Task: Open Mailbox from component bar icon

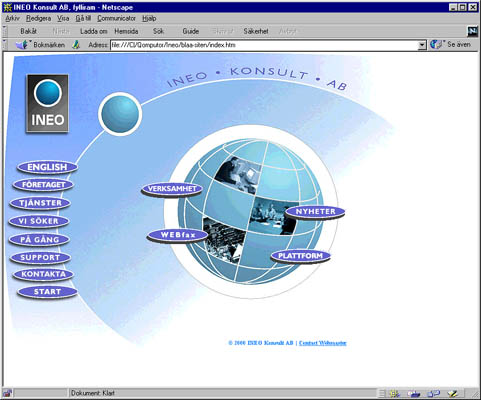Action: 414,394
